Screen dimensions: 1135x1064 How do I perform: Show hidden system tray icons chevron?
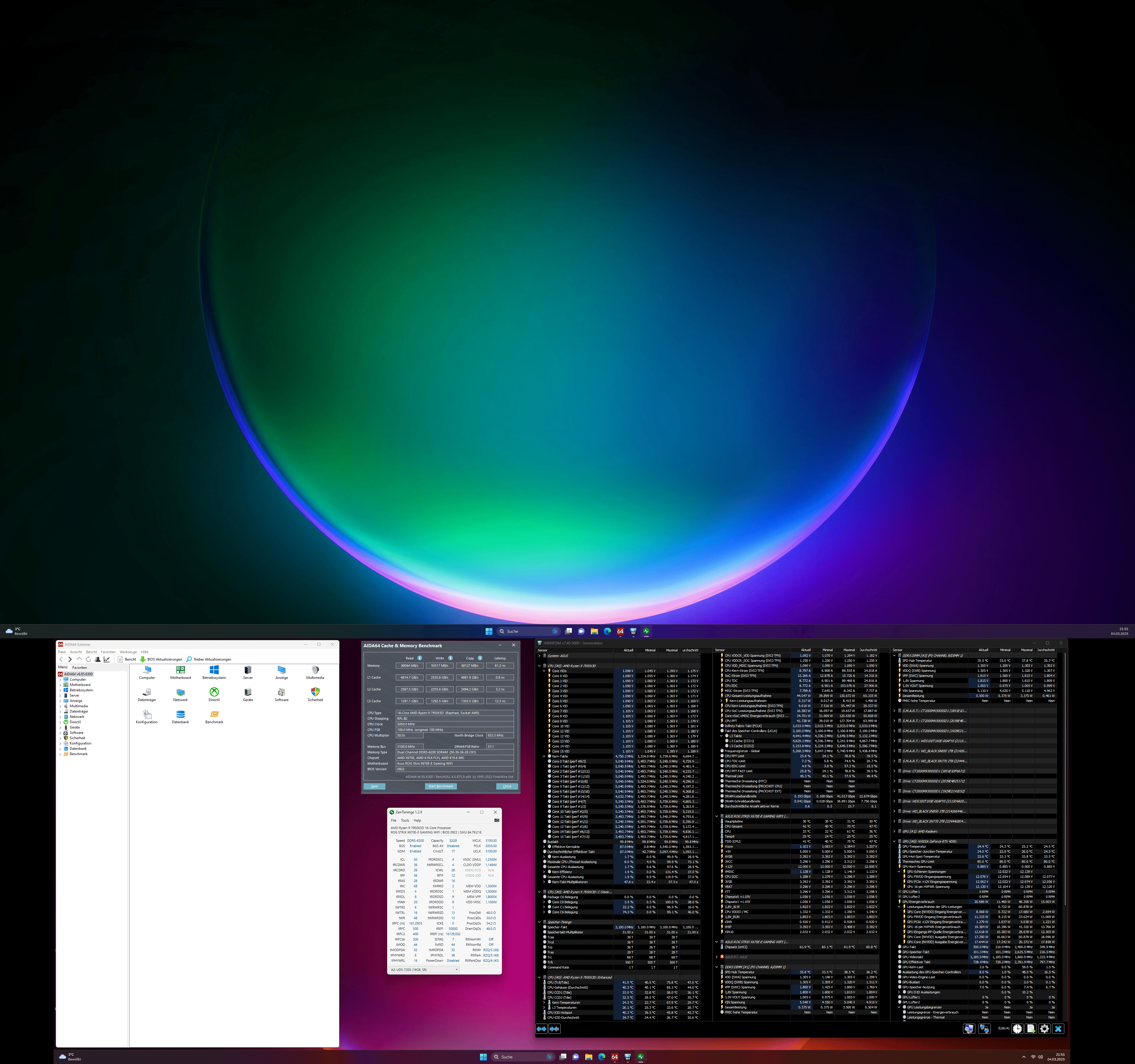click(x=1024, y=1057)
